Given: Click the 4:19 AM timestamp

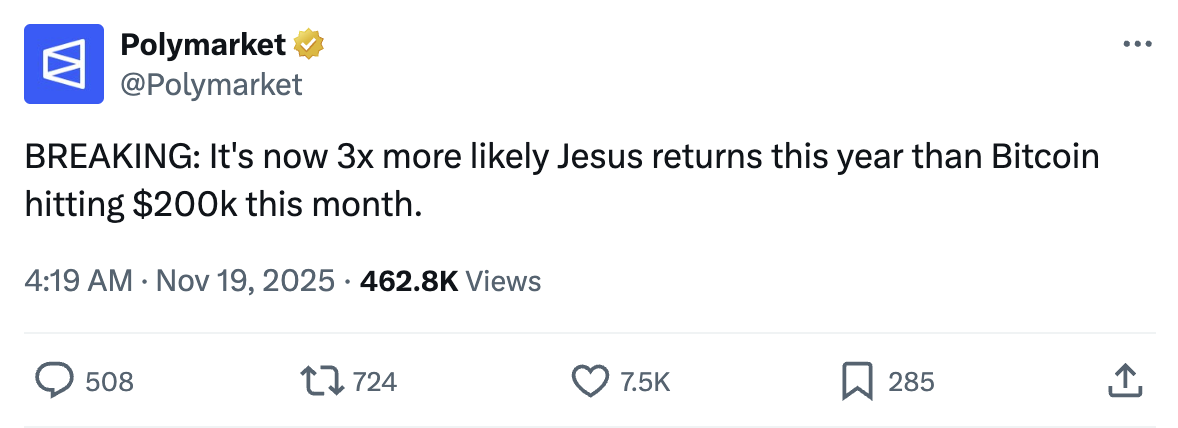Looking at the screenshot, I should click(78, 281).
